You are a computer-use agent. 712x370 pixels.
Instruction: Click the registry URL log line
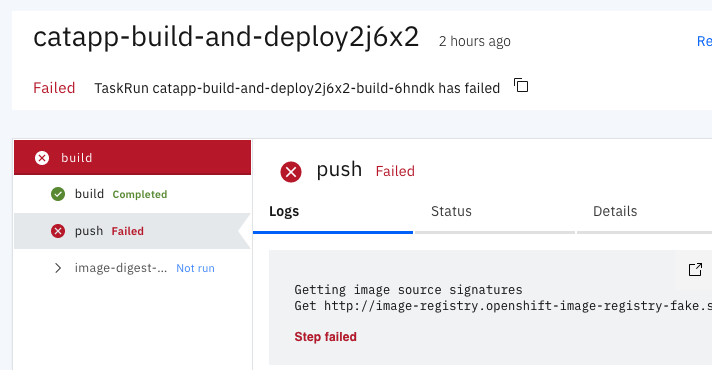[x=503, y=306]
